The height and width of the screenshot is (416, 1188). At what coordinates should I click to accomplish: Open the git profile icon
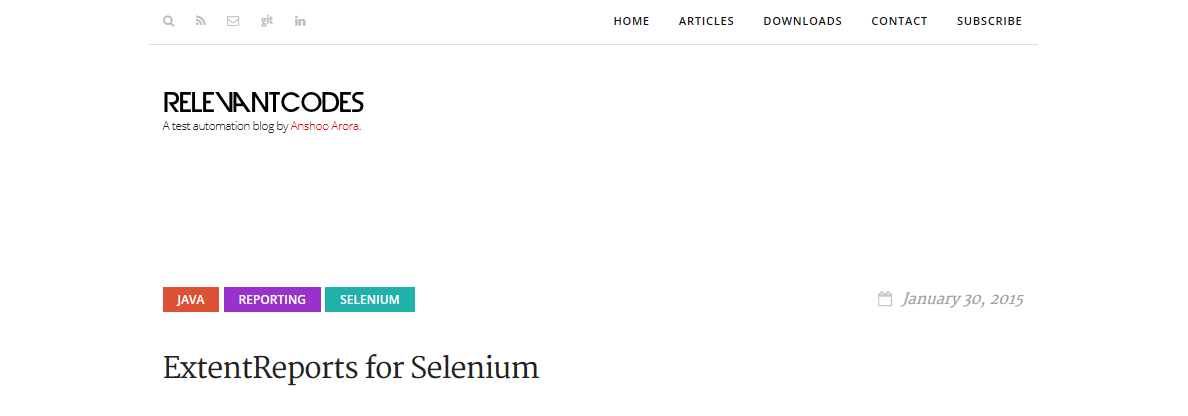point(267,20)
